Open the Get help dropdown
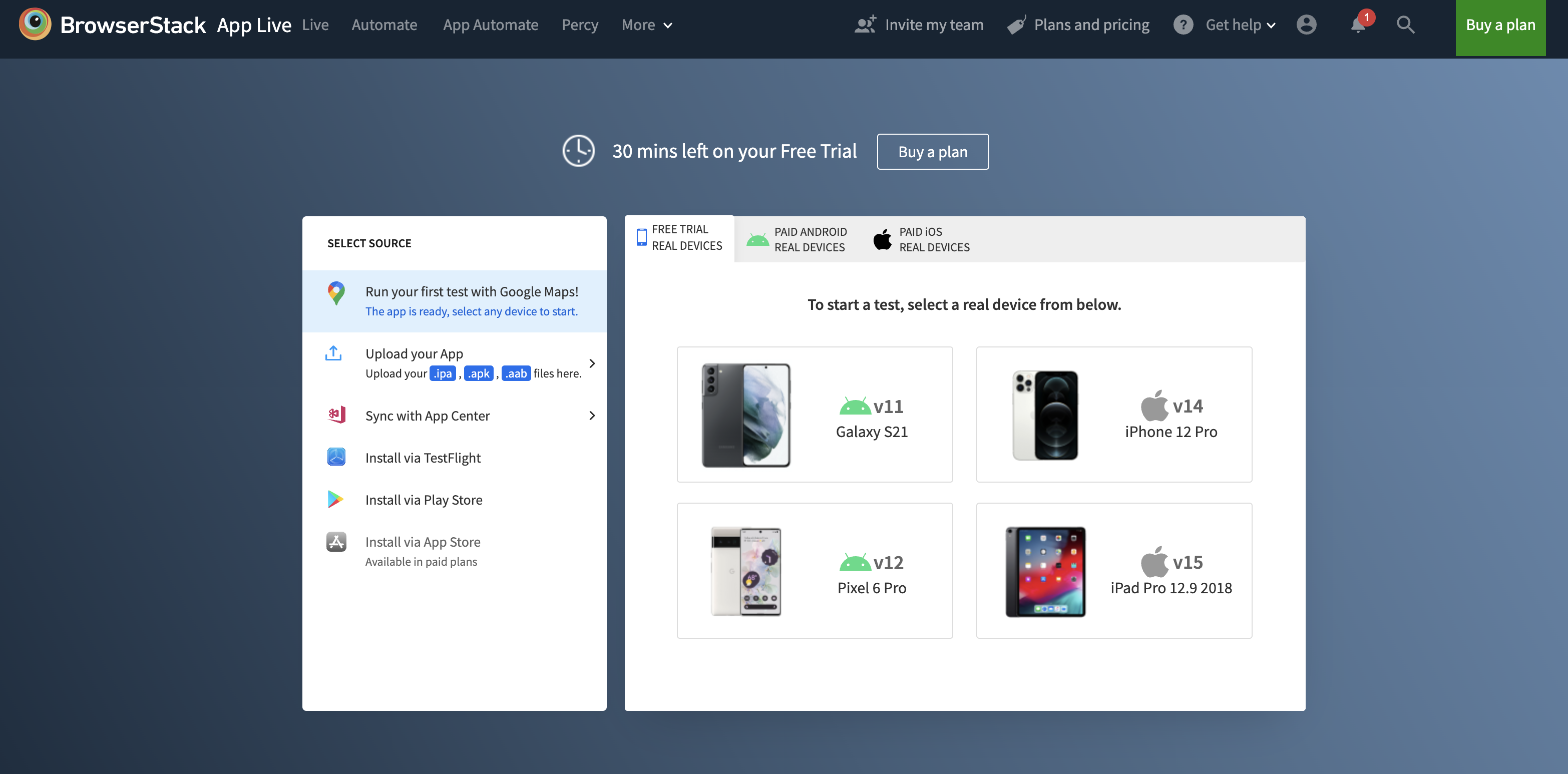The height and width of the screenshot is (774, 1568). pos(1240,25)
